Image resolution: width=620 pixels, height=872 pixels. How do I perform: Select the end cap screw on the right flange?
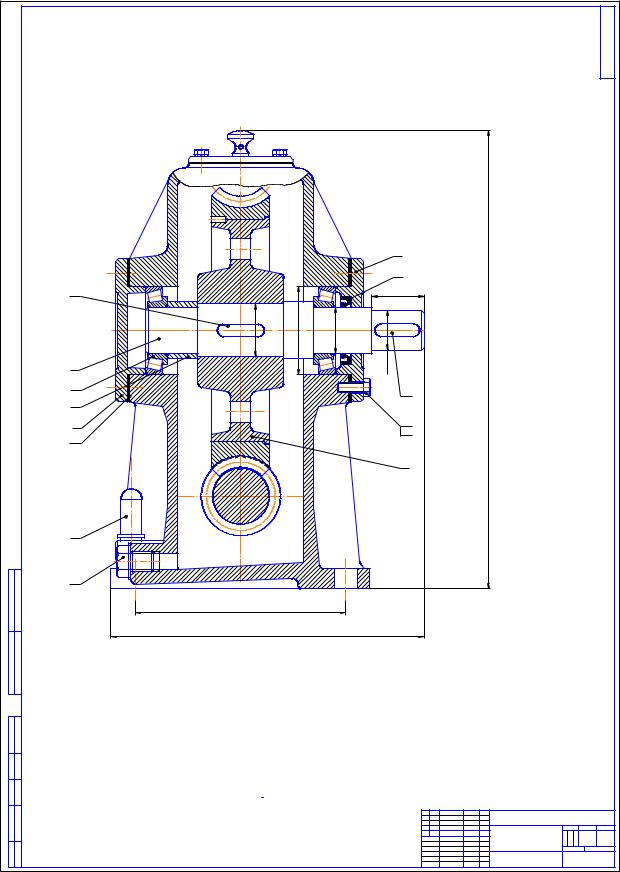click(354, 387)
